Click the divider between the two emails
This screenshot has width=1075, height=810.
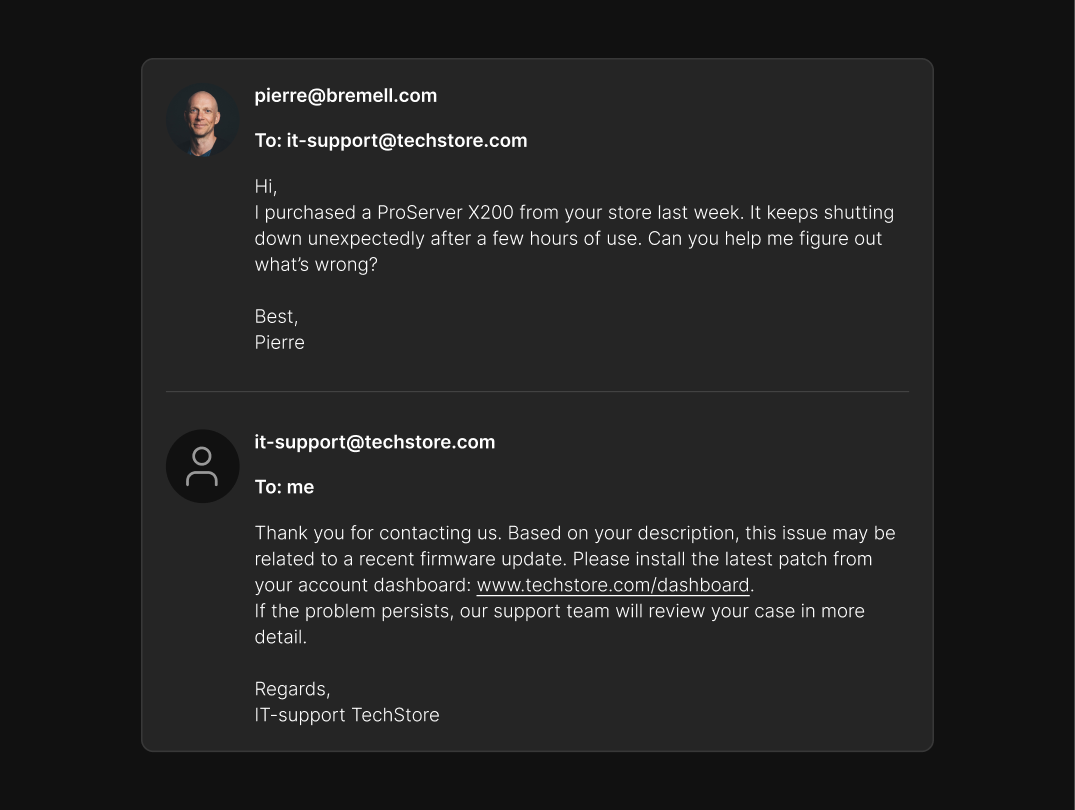(x=537, y=391)
